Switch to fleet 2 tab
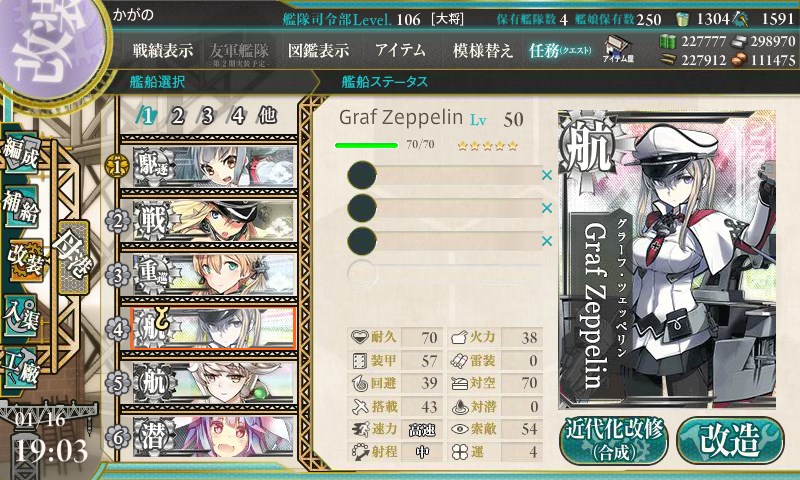This screenshot has height=480, width=800. click(177, 116)
